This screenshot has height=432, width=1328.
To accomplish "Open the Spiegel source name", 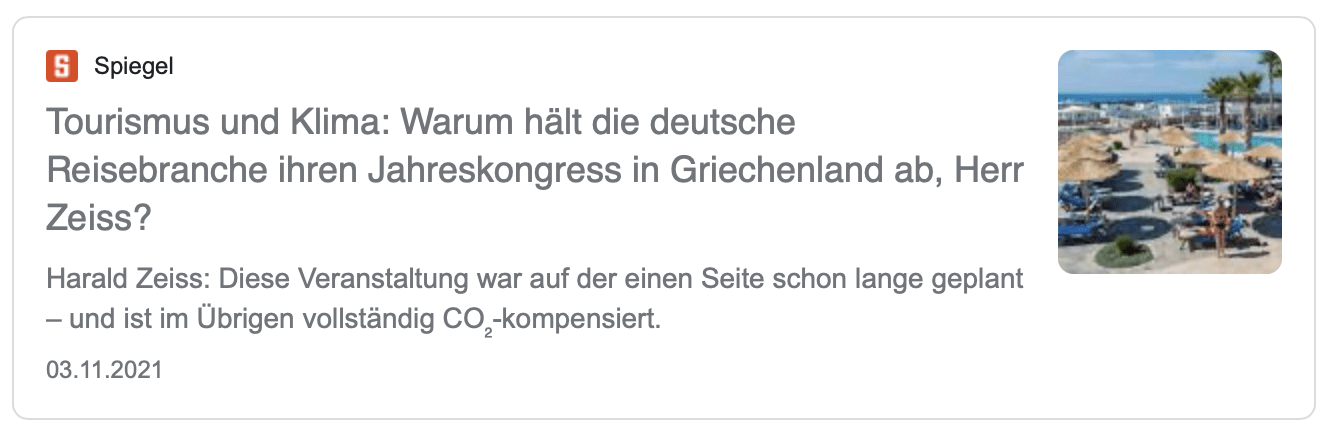I will (133, 67).
